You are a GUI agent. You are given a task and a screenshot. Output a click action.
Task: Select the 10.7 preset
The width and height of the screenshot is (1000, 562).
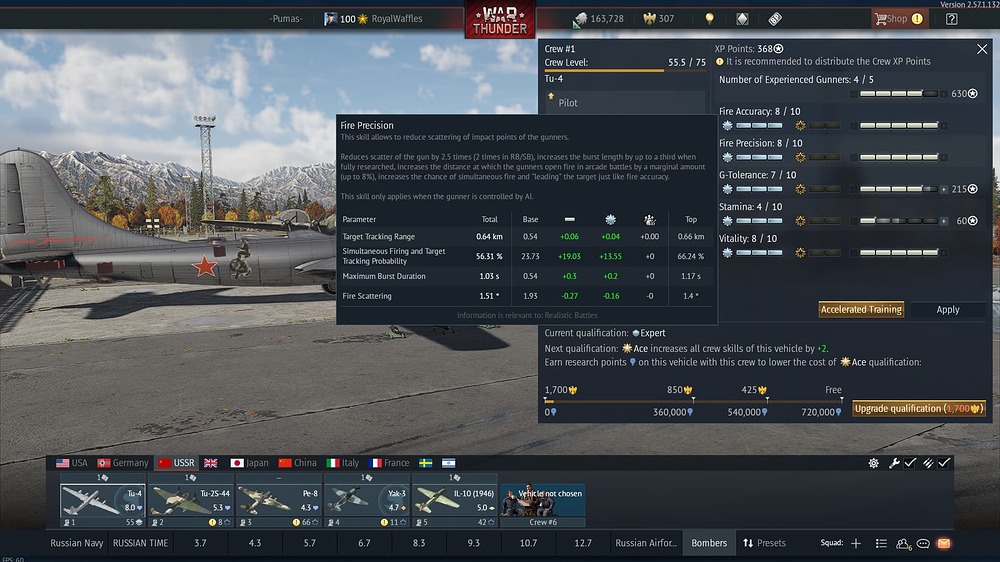coord(528,543)
